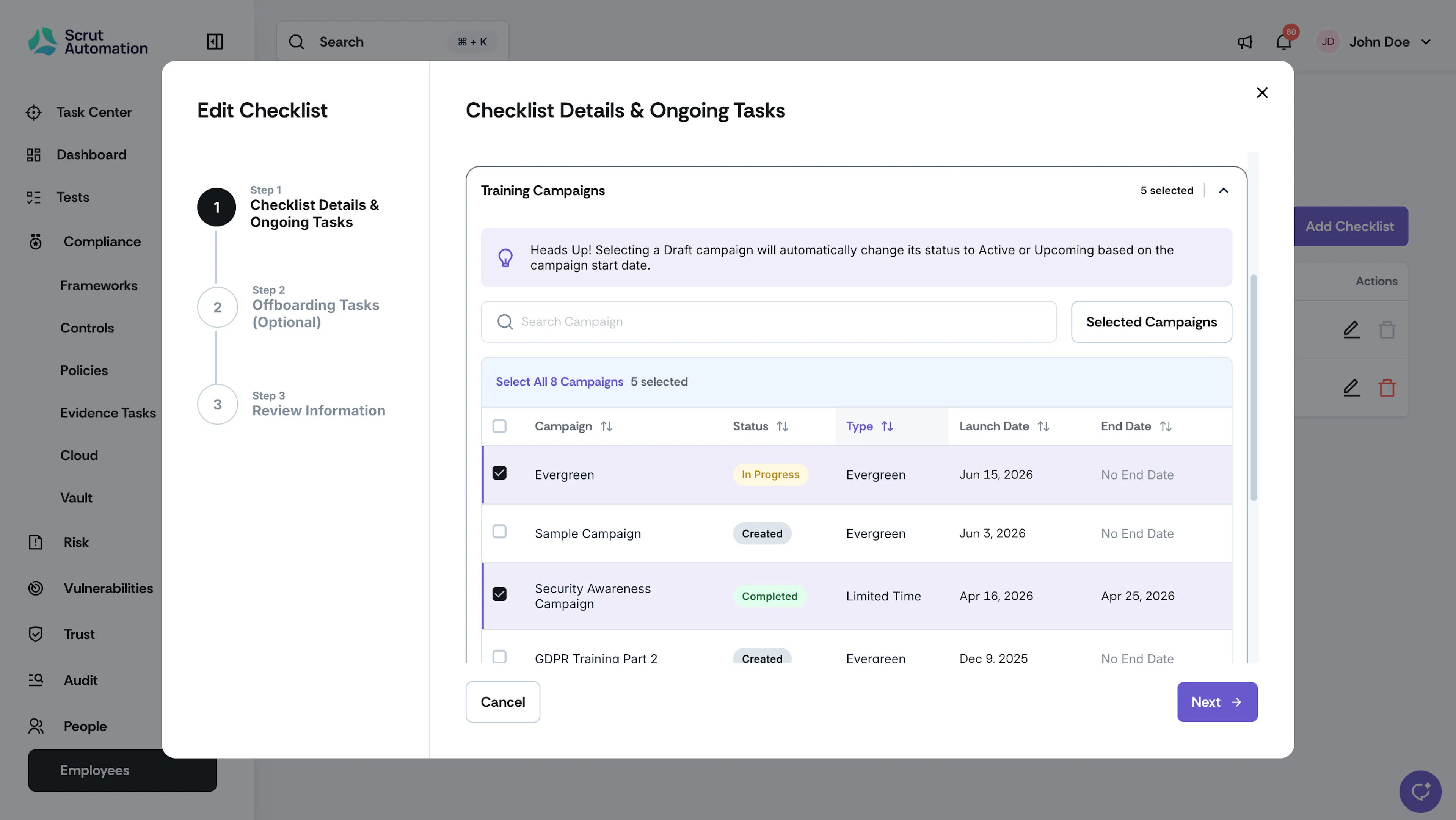This screenshot has height=820, width=1456.
Task: Click the edit pencil icon above red trash
Action: 1351,388
